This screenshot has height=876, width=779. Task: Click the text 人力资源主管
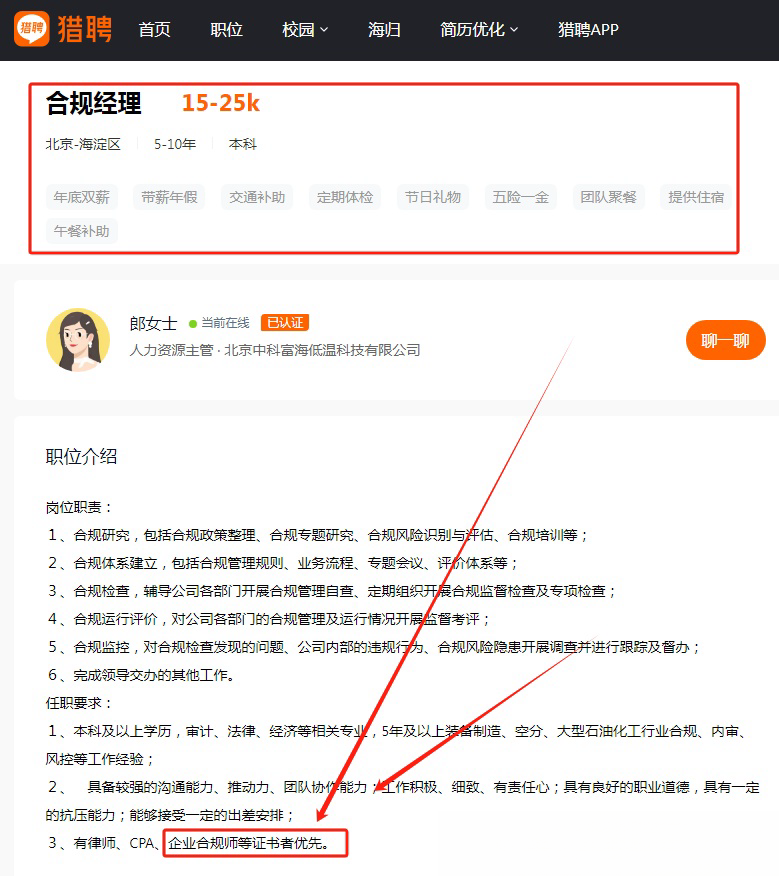tap(171, 350)
